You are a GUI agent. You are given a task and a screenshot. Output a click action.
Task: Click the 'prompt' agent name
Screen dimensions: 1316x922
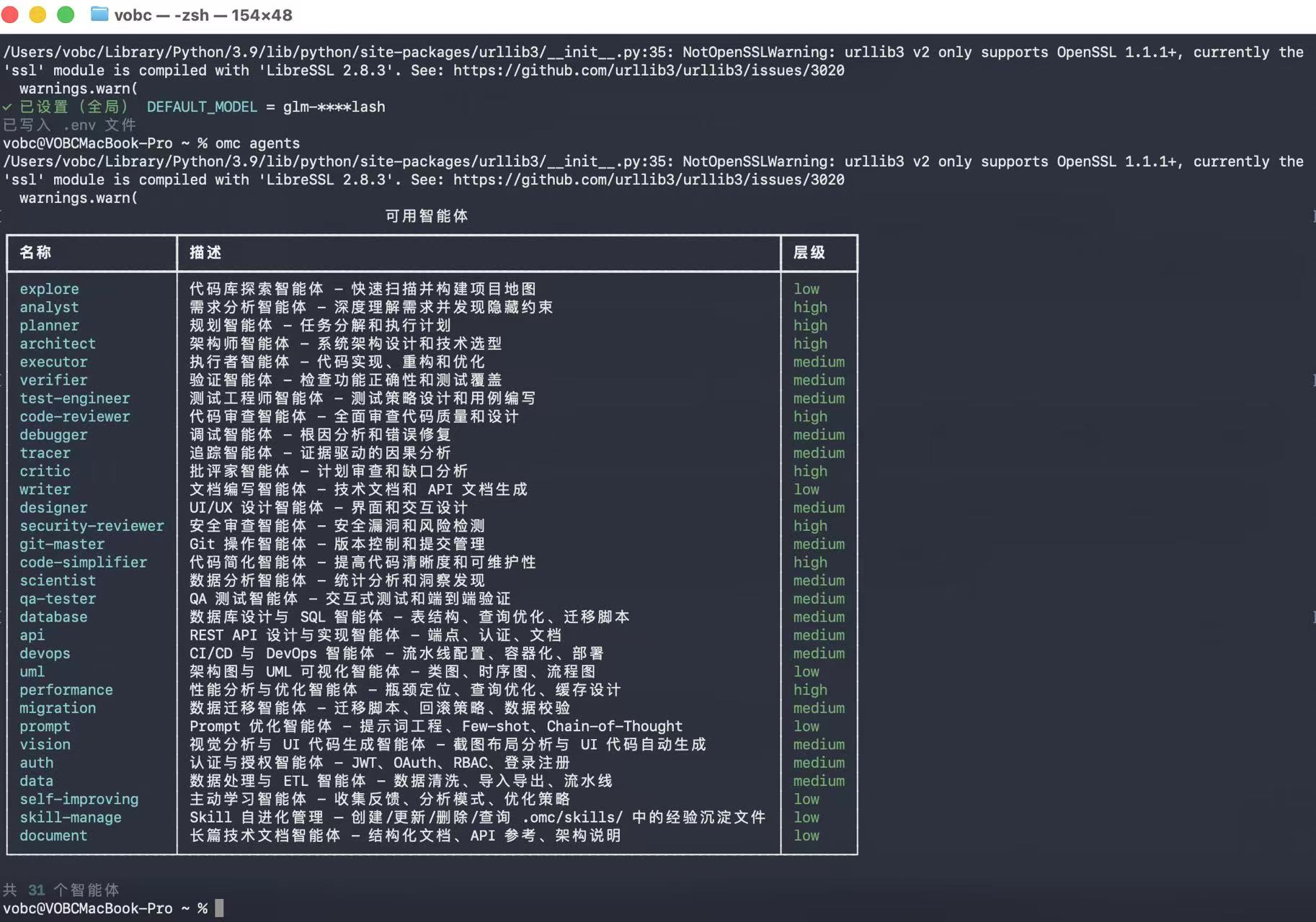(x=45, y=727)
